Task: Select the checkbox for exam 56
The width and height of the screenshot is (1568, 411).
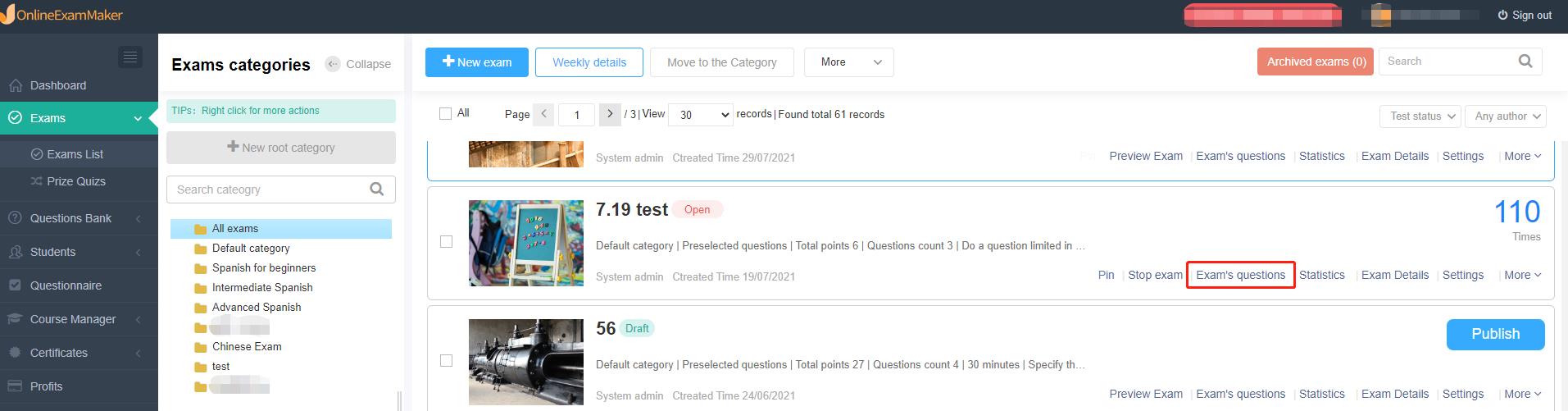Action: click(446, 361)
